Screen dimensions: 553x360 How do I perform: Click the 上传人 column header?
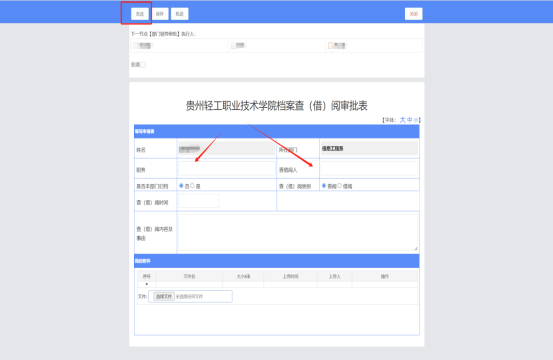click(x=335, y=276)
